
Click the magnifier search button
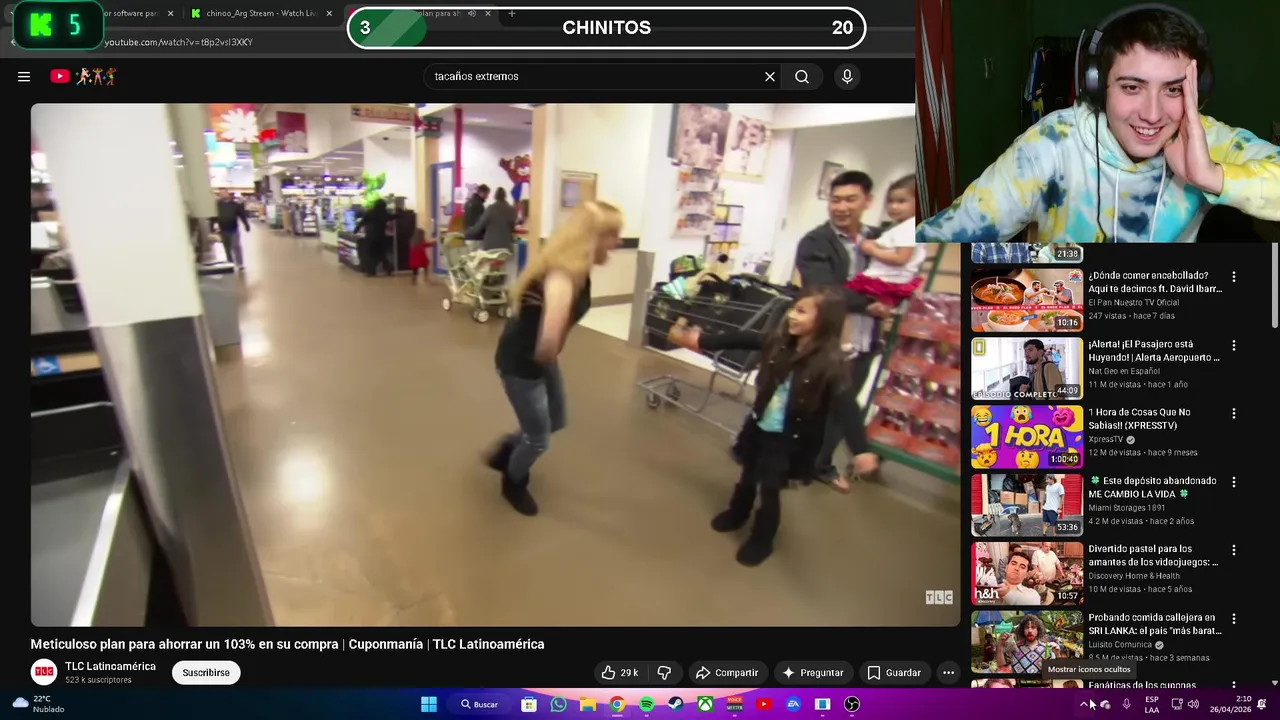pos(802,76)
